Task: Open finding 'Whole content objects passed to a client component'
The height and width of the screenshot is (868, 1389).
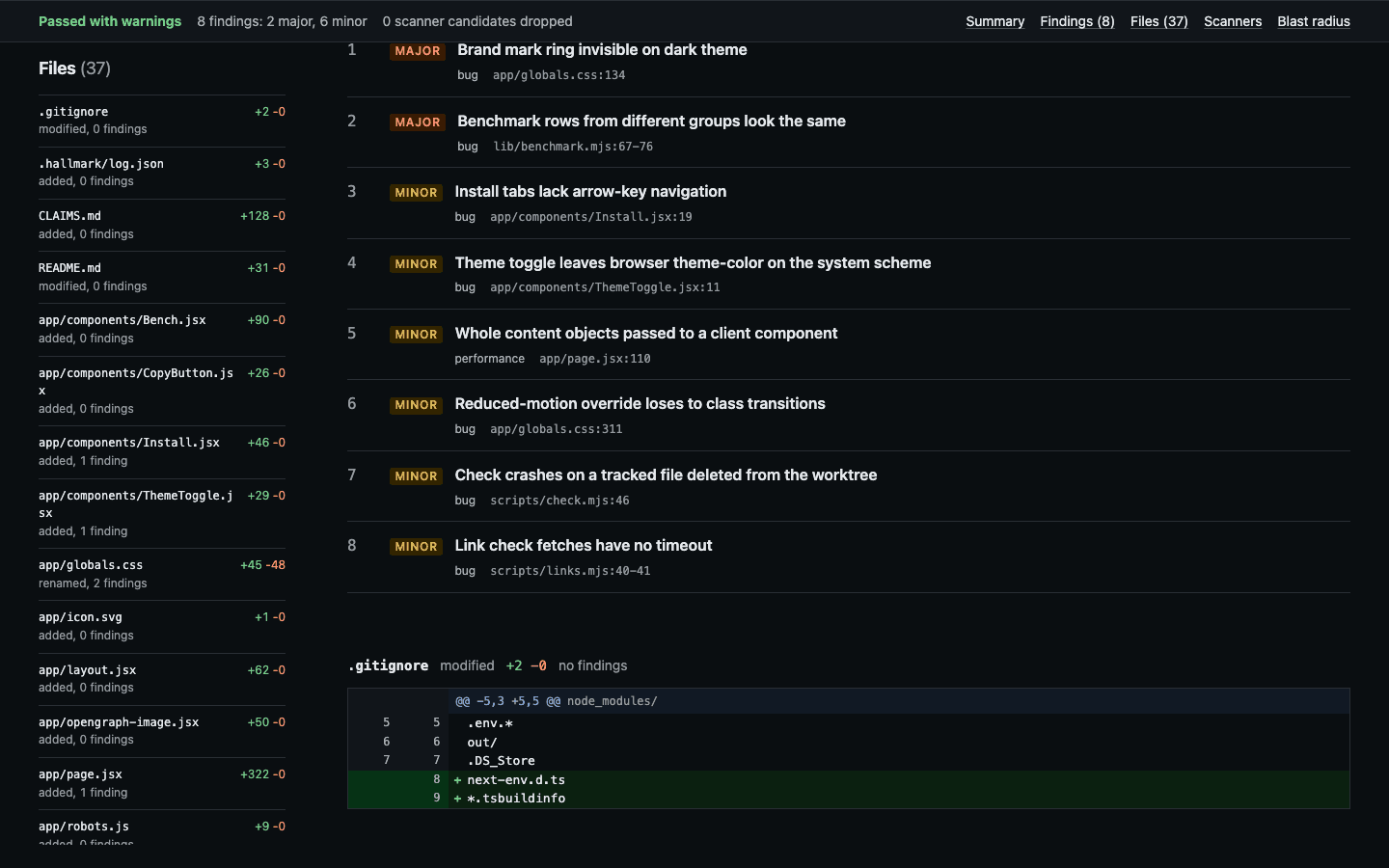Action: (x=646, y=333)
